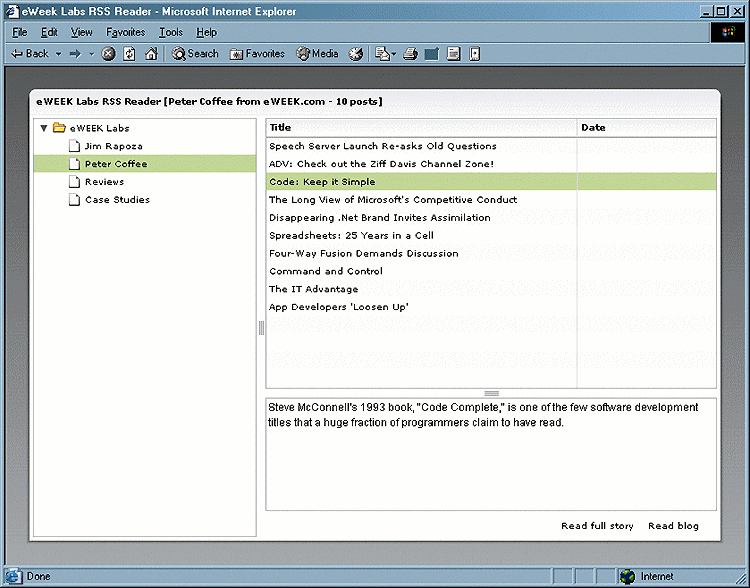Select 'Spreadsheets: 25 Years in a Cell'
Image resolution: width=750 pixels, height=588 pixels.
(x=491, y=235)
